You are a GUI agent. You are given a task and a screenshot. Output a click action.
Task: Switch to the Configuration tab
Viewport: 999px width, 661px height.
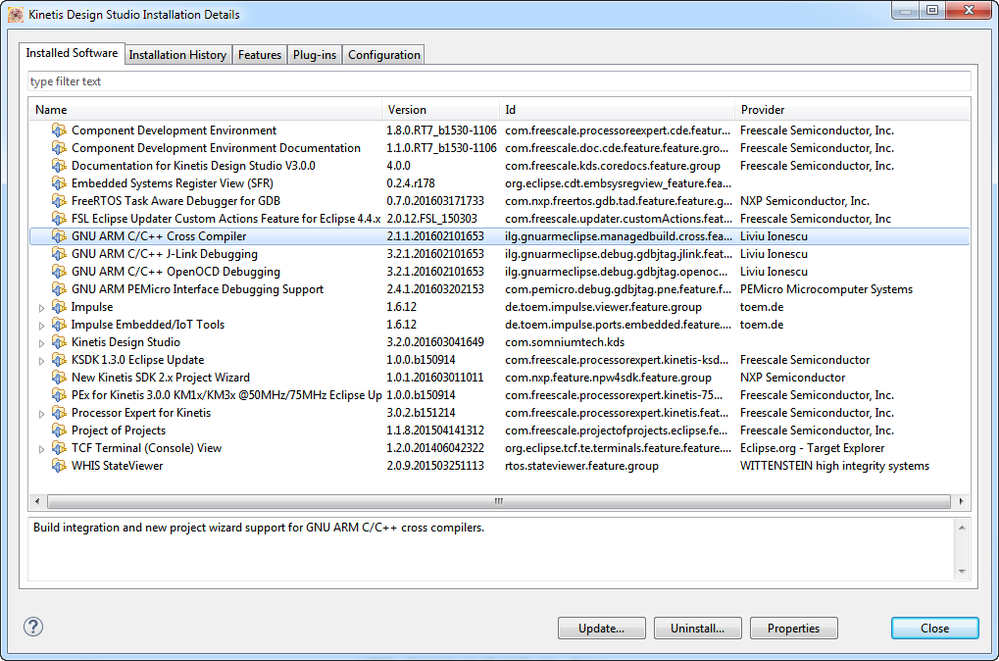(x=384, y=55)
